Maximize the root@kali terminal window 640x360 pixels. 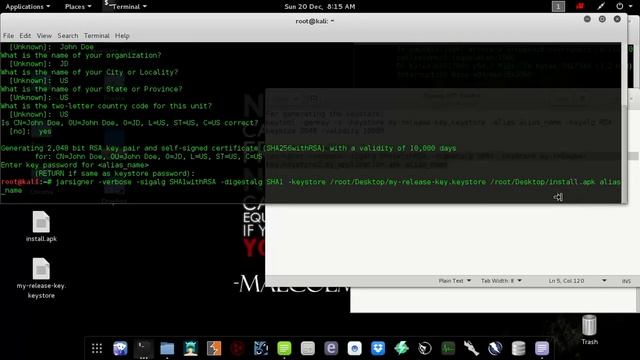coord(602,19)
